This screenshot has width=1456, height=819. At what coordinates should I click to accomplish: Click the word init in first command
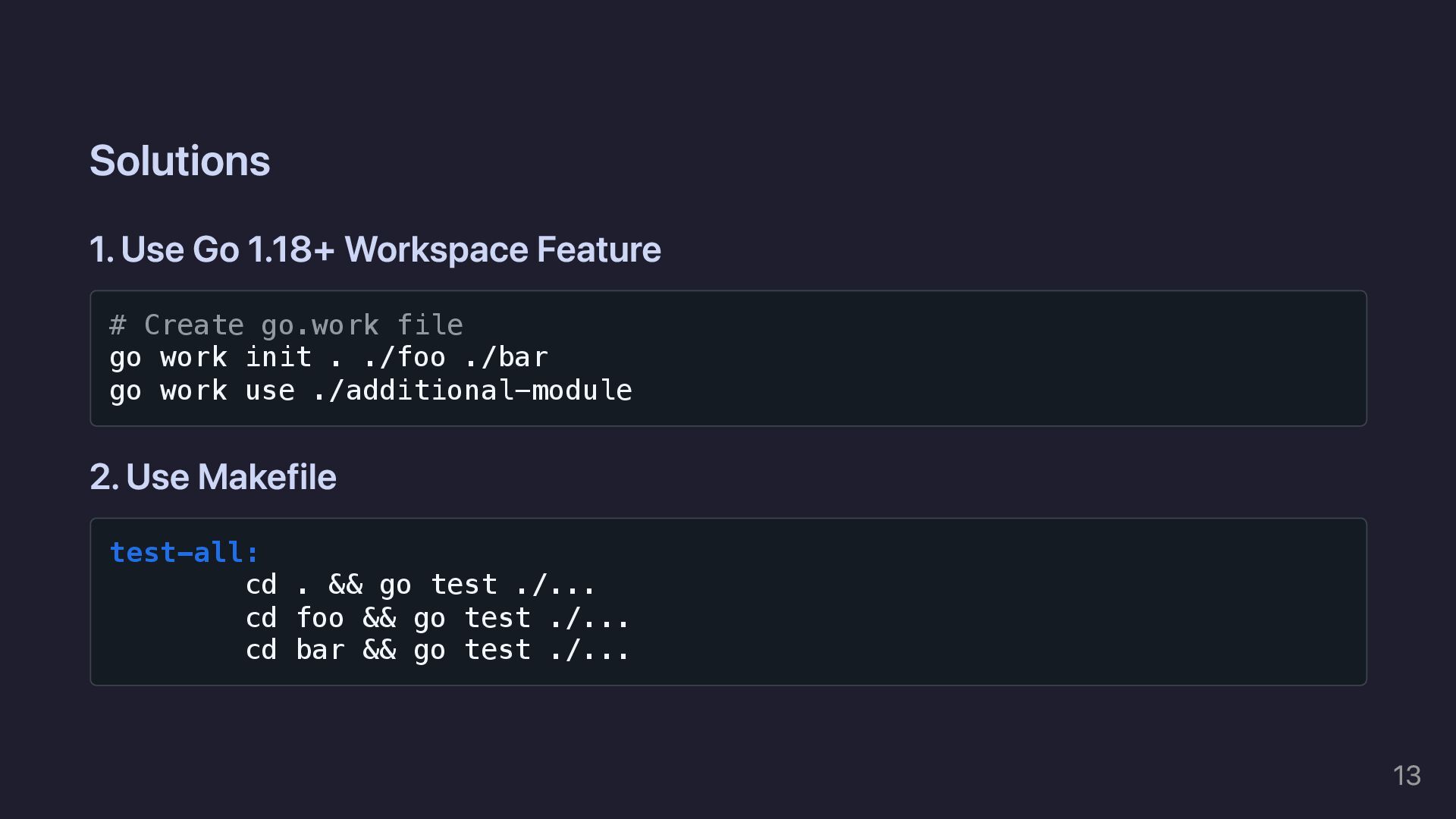click(x=278, y=357)
